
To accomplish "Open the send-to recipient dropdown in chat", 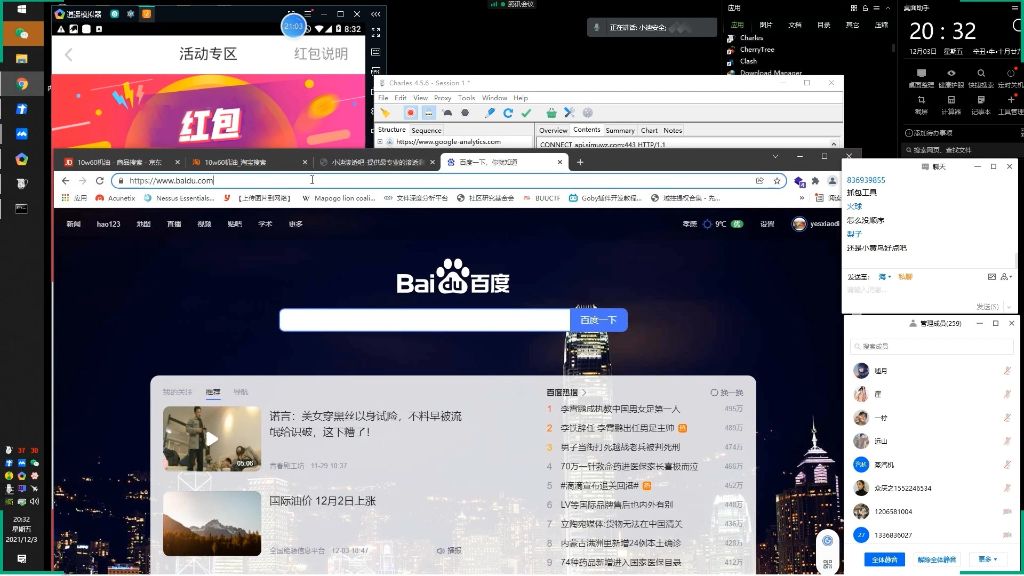I will (x=885, y=277).
